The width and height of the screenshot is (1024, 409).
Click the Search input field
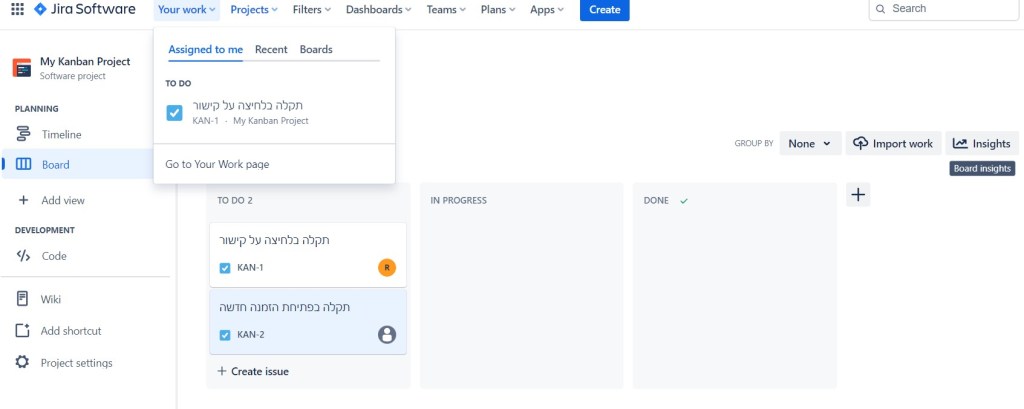point(945,9)
